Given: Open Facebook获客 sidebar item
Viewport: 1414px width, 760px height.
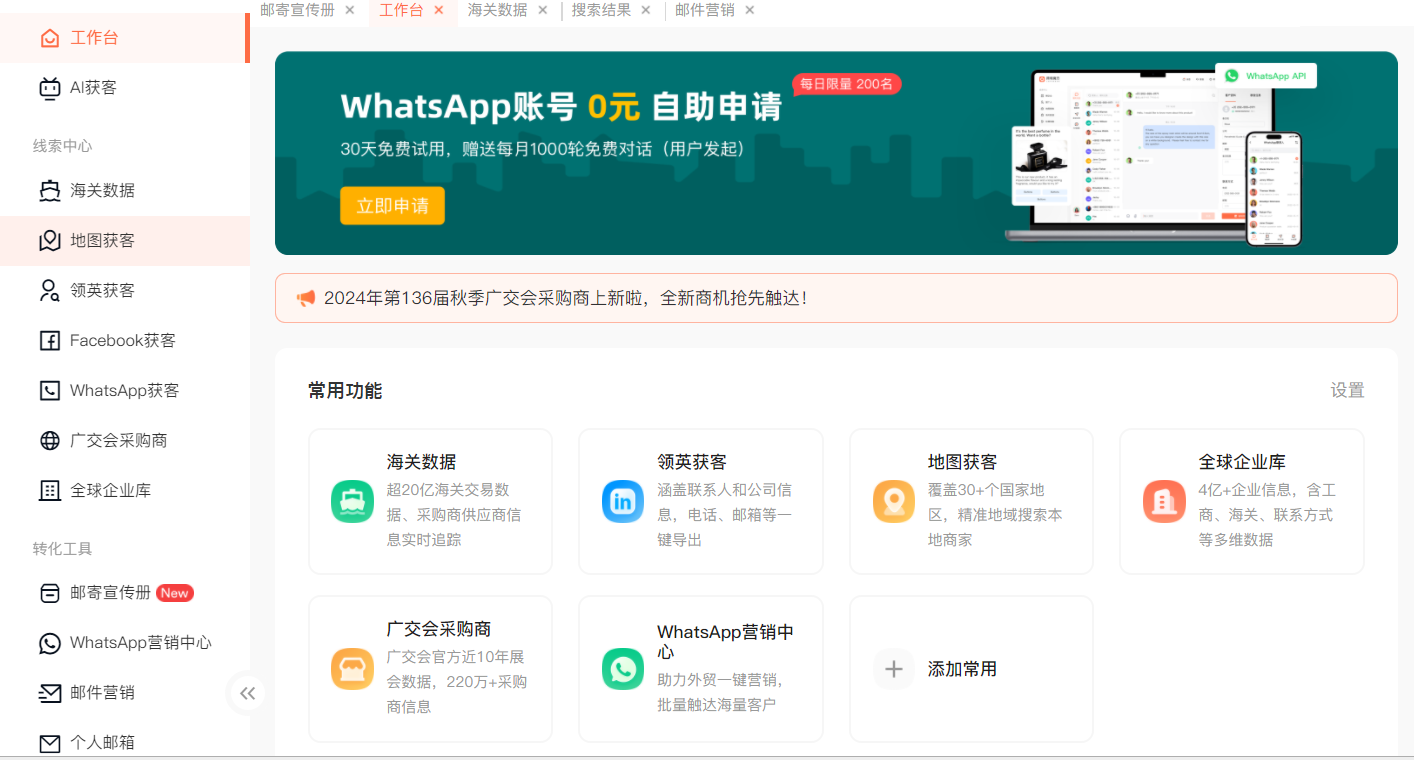Looking at the screenshot, I should pyautogui.click(x=122, y=341).
